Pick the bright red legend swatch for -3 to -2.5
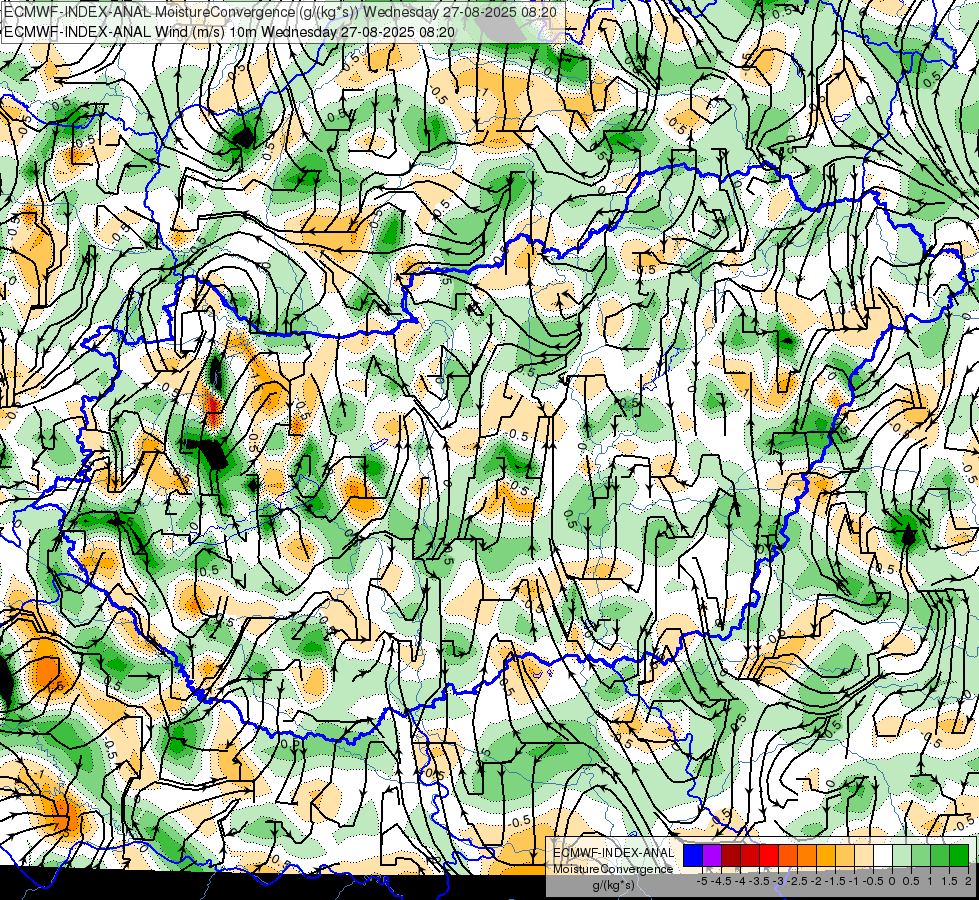The width and height of the screenshot is (979, 900). click(x=769, y=856)
